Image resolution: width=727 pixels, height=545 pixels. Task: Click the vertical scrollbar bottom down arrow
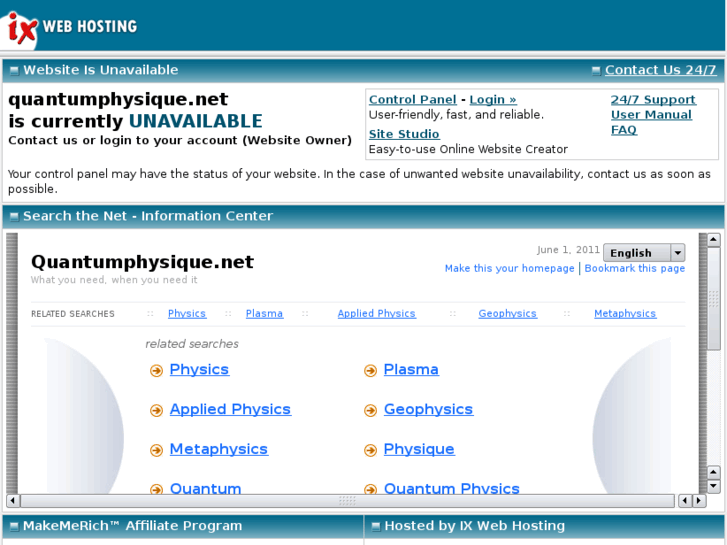coord(713,487)
